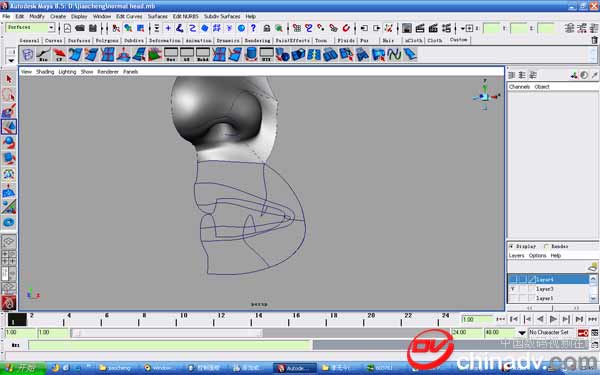Select the Render radio button
This screenshot has height=375, width=600.
546,246
